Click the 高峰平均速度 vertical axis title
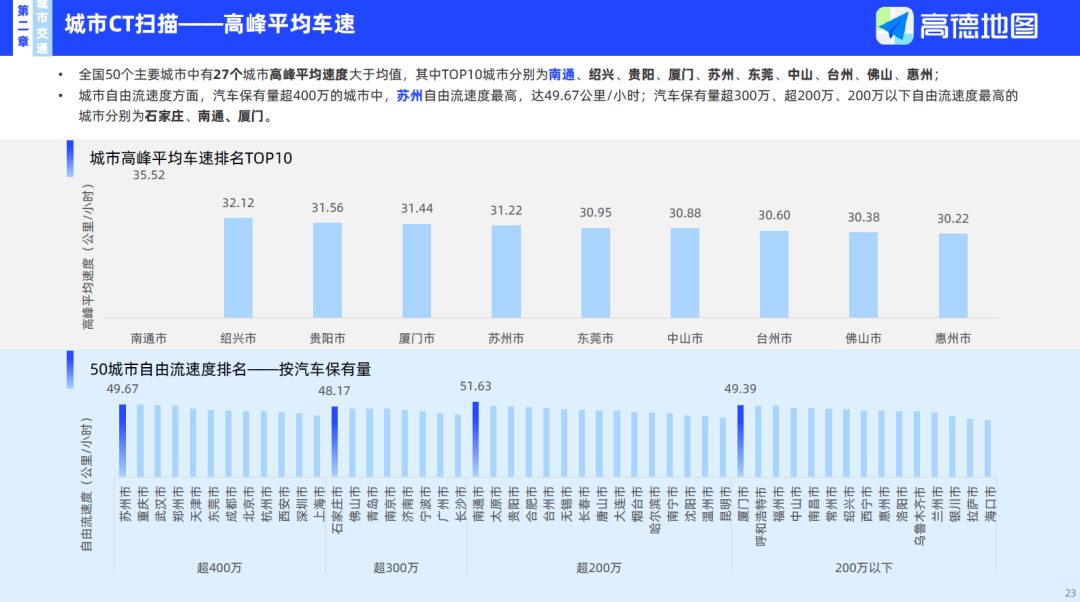1080x602 pixels. tap(87, 256)
